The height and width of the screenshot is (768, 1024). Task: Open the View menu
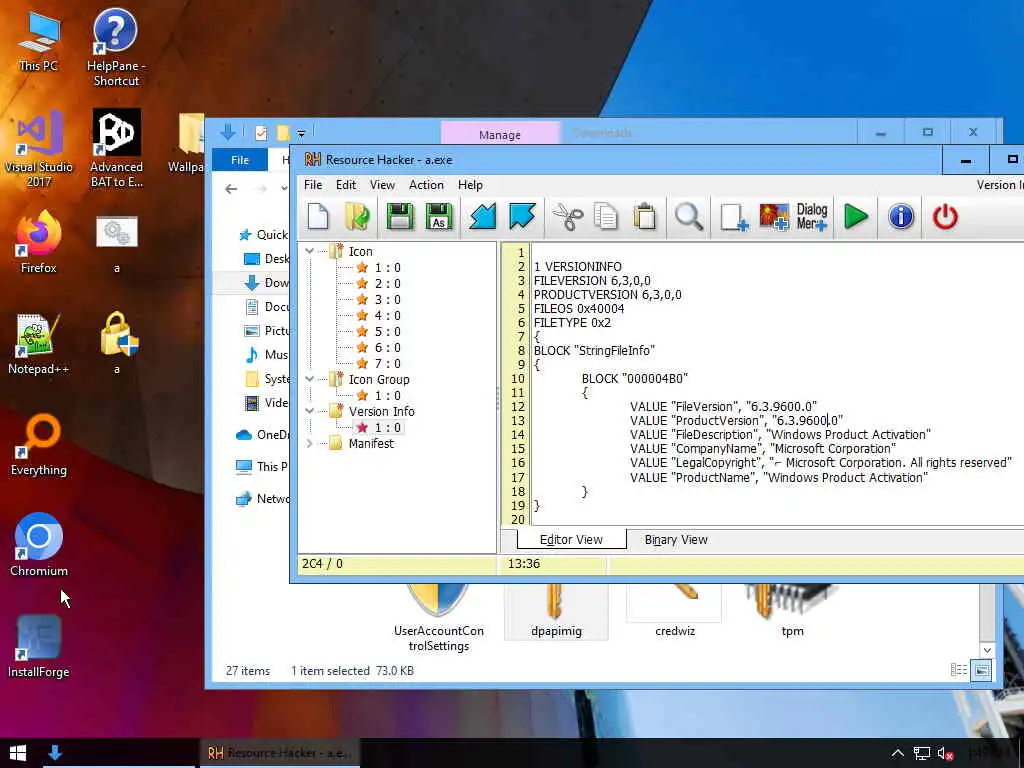(x=382, y=185)
